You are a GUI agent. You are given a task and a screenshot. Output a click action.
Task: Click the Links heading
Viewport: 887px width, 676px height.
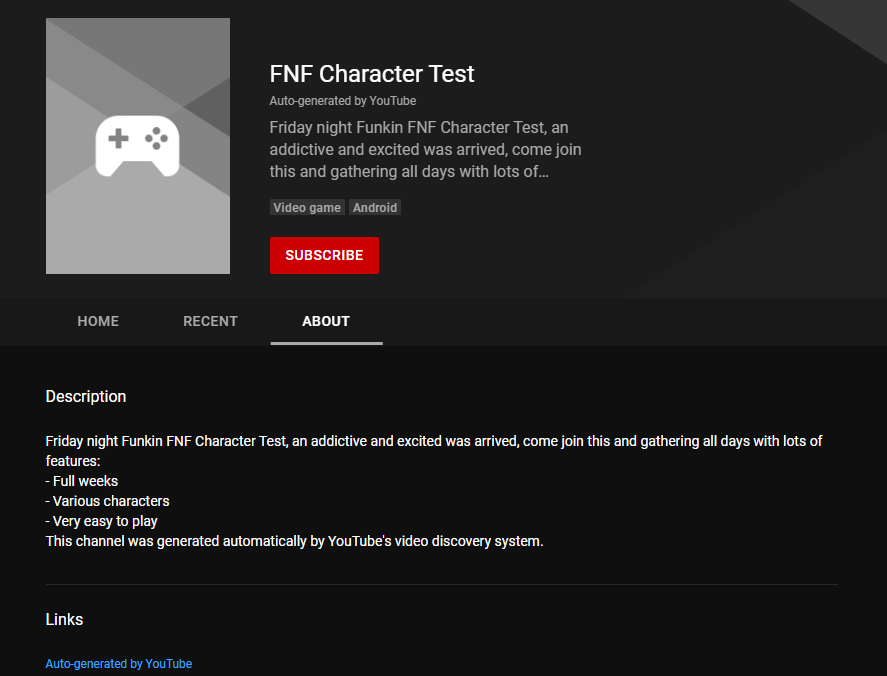[64, 619]
